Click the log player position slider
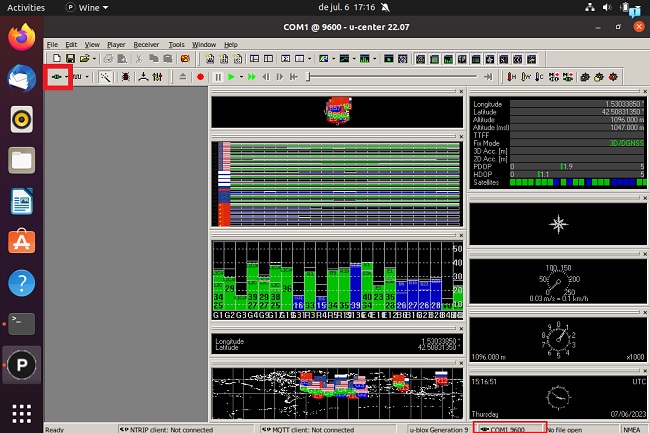The image size is (650, 433). (390, 77)
